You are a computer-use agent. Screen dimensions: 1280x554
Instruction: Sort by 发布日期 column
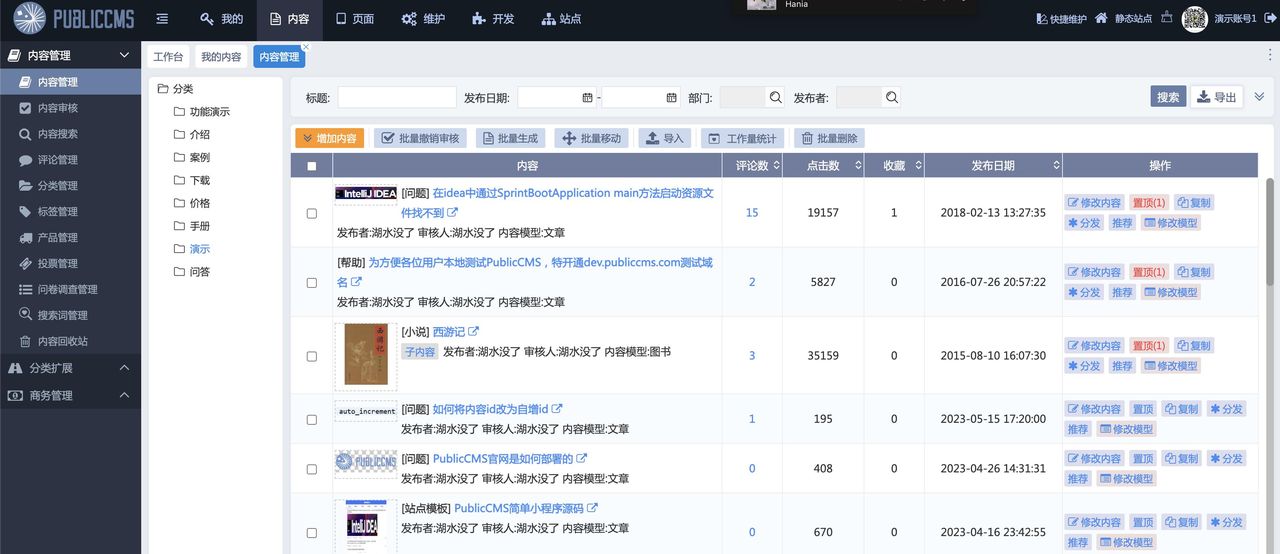tap(993, 166)
